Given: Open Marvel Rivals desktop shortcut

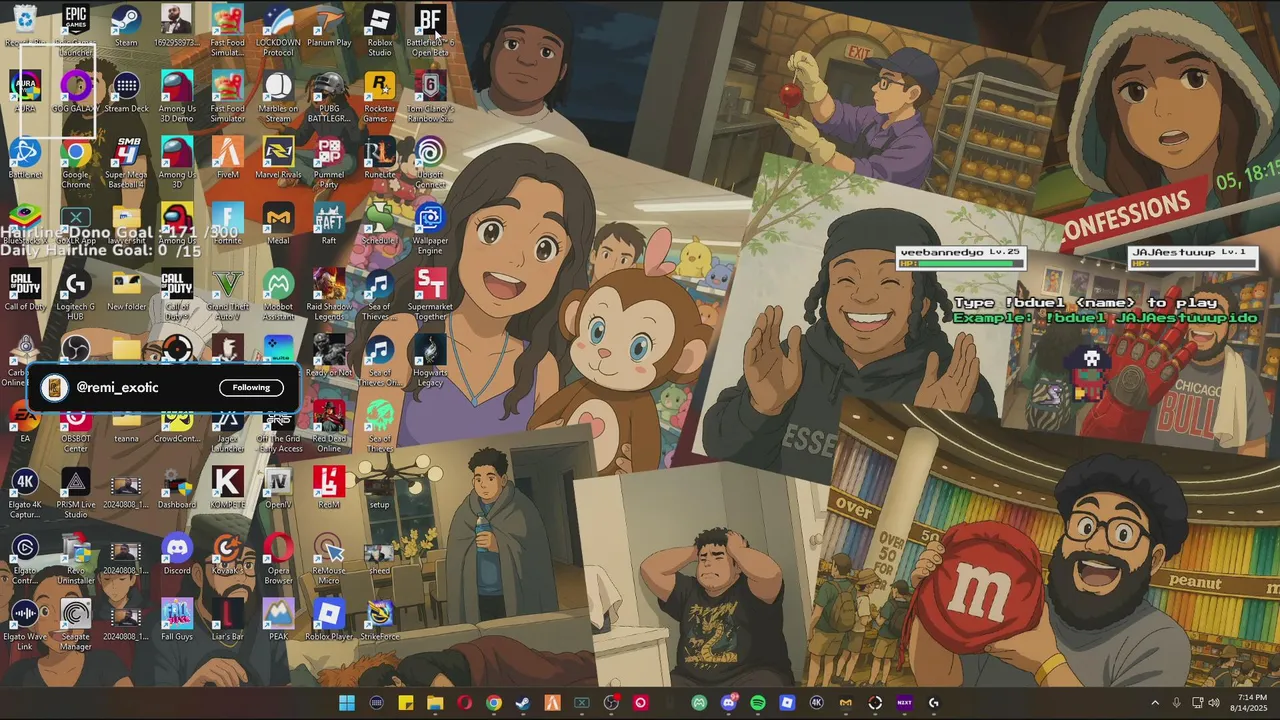Looking at the screenshot, I should 278,158.
